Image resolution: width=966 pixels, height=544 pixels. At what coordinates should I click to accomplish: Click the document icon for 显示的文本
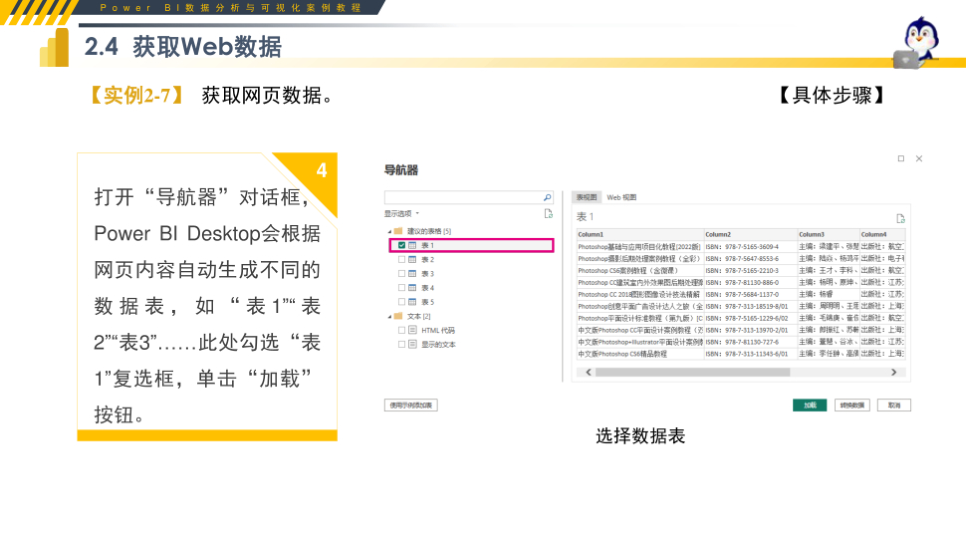pyautogui.click(x=412, y=344)
